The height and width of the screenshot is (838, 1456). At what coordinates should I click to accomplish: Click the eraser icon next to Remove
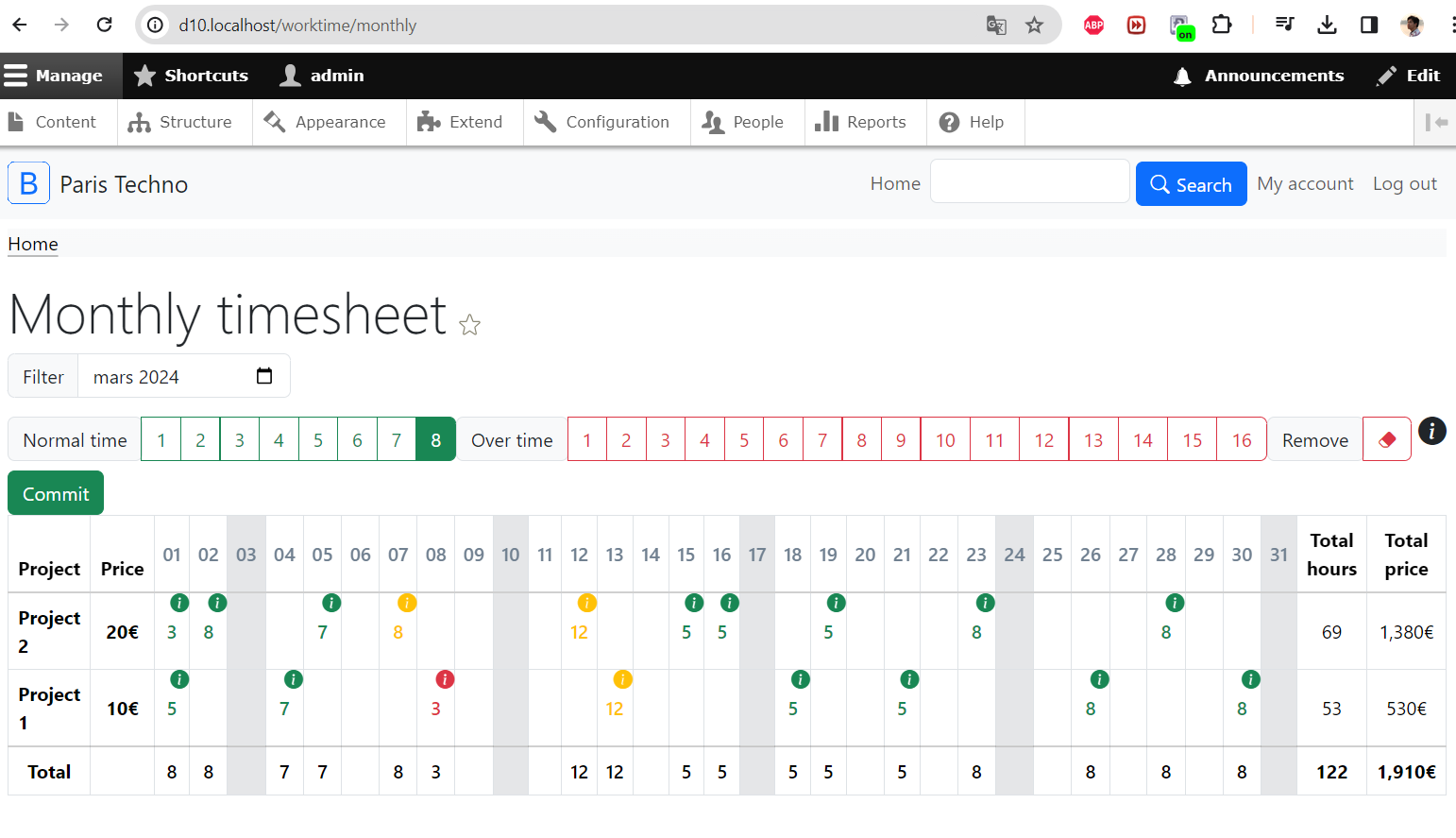1387,440
